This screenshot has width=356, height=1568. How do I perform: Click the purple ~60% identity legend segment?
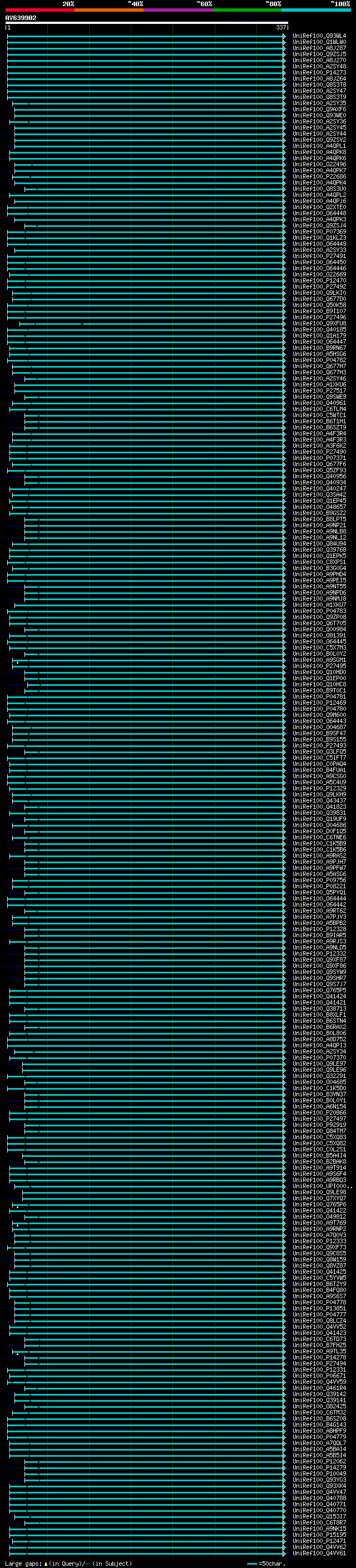pyautogui.click(x=177, y=10)
